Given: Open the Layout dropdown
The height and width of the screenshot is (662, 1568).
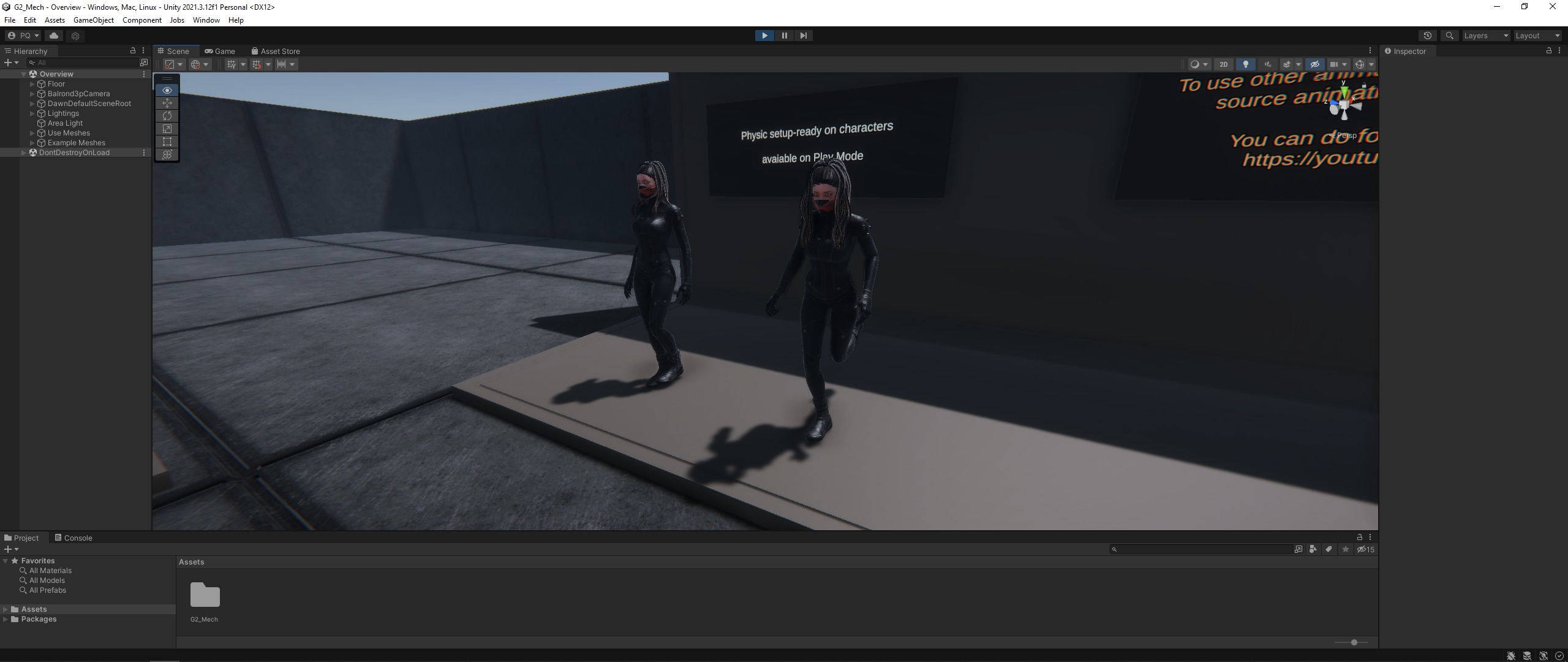Looking at the screenshot, I should click(1537, 36).
